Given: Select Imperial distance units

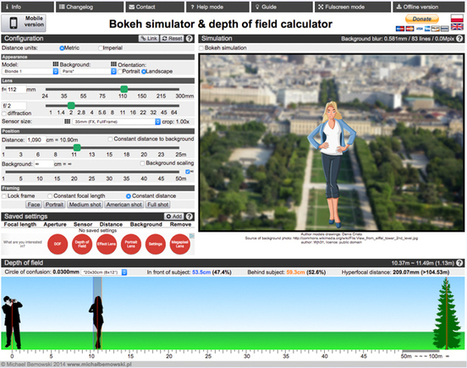Looking at the screenshot, I should (x=100, y=48).
